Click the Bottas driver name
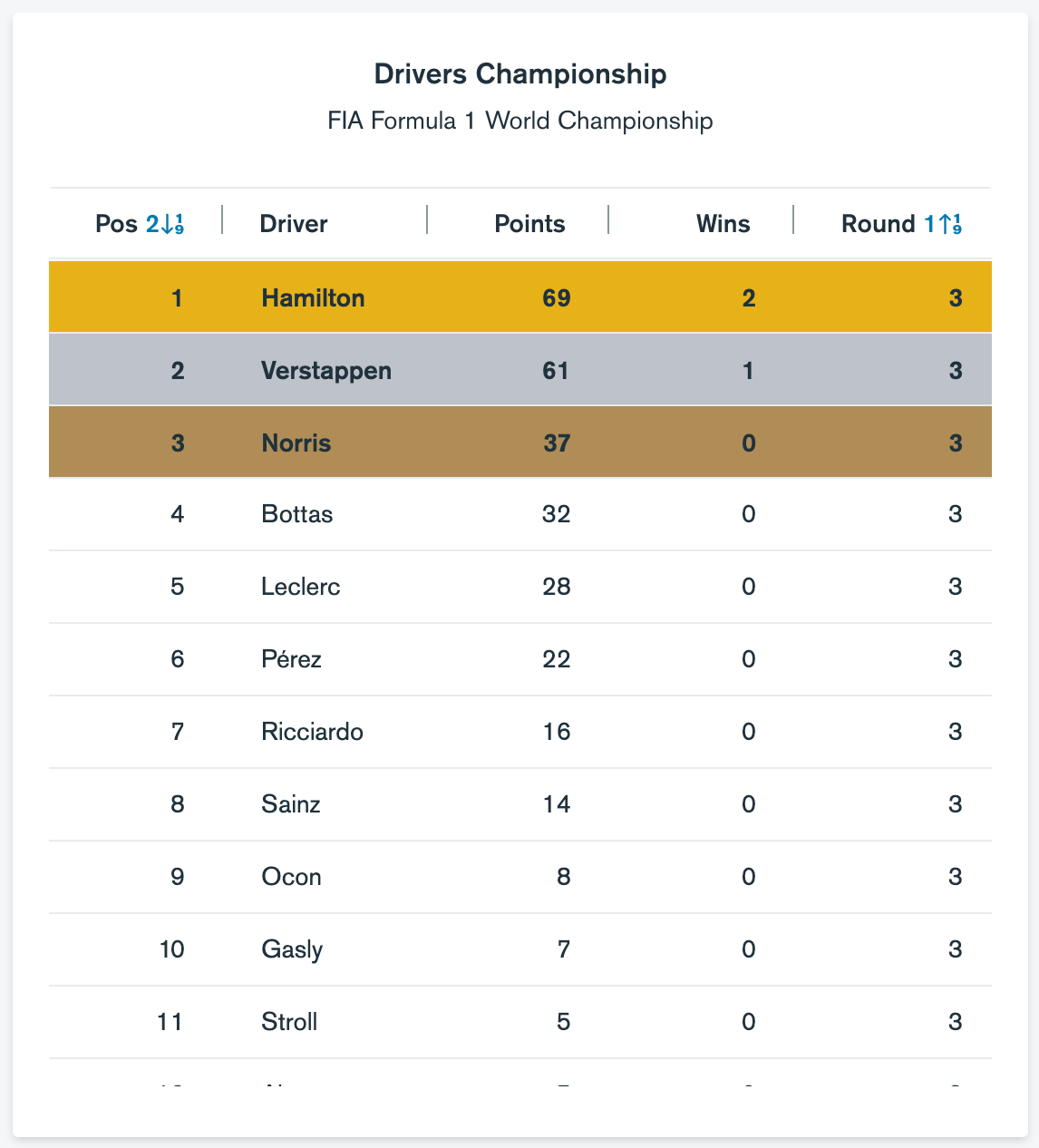The width and height of the screenshot is (1039, 1148). pyautogui.click(x=296, y=515)
